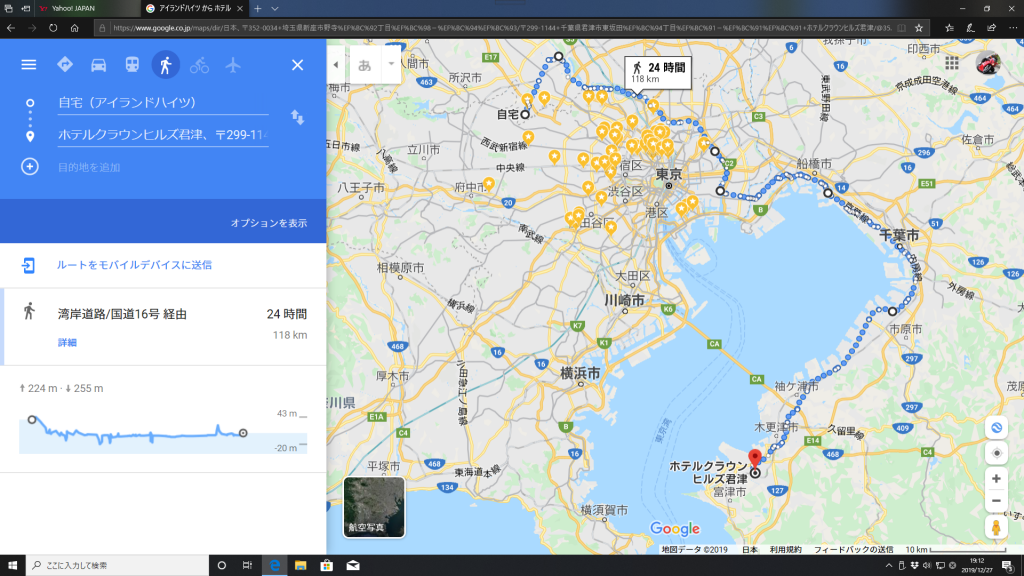
Task: Click フィードバックの送信 link
Action: tap(854, 550)
